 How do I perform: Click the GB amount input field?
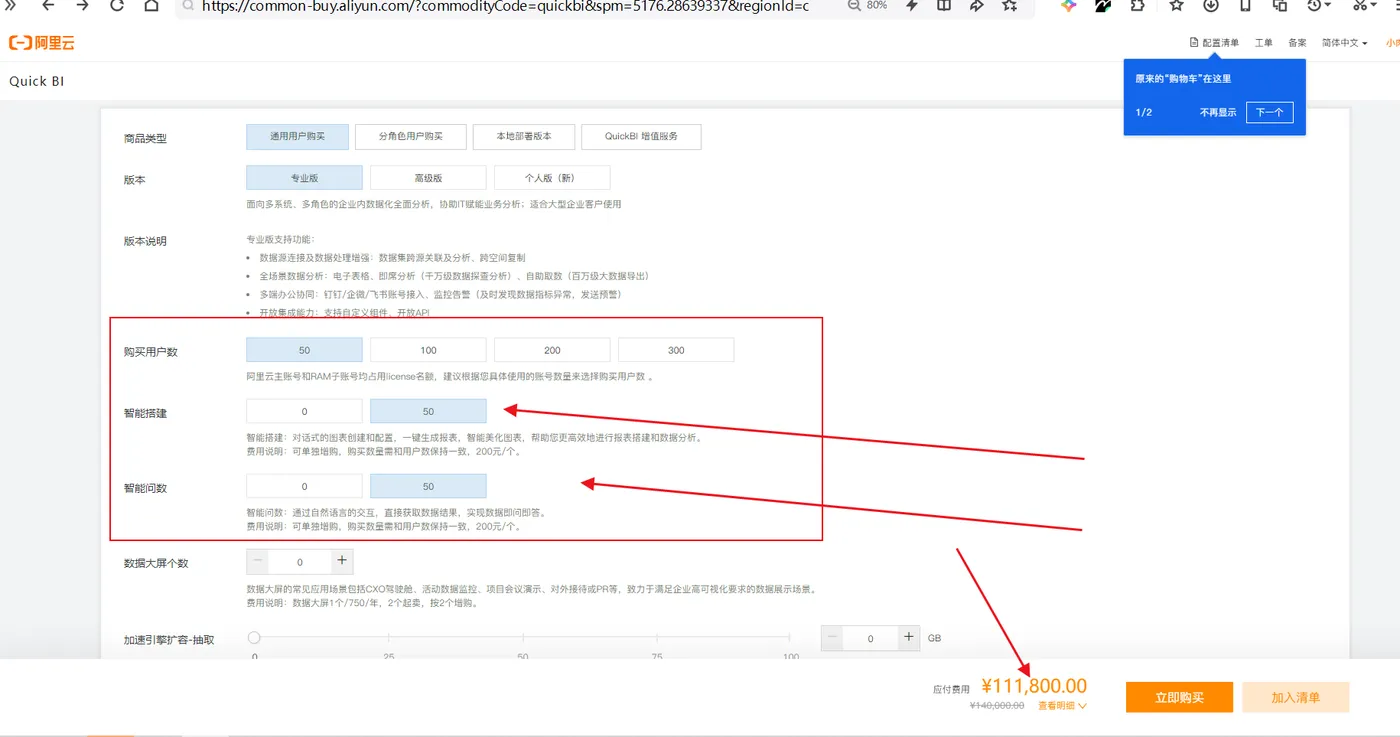coord(870,638)
